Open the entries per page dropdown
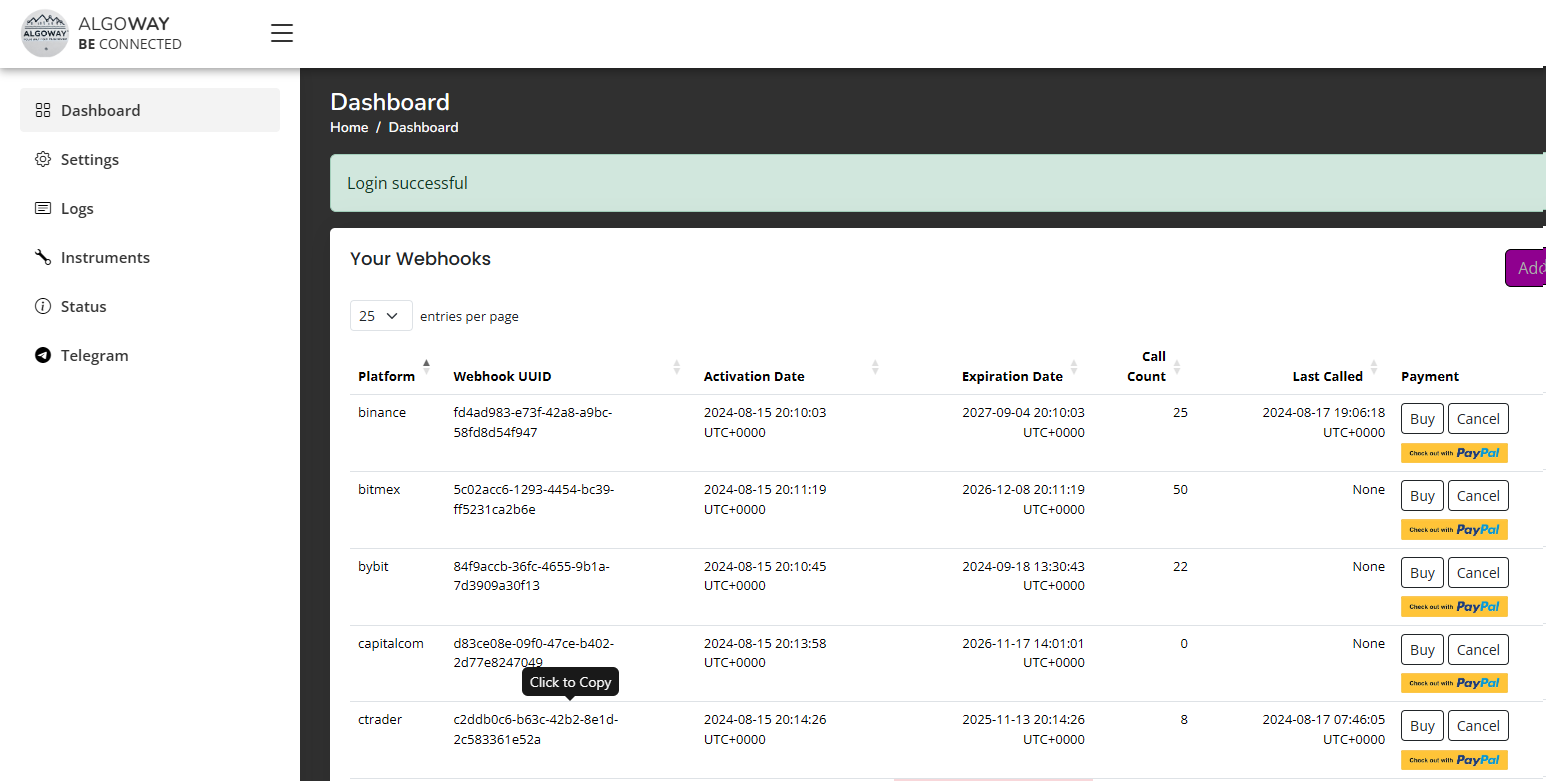The height and width of the screenshot is (781, 1546). pyautogui.click(x=381, y=315)
